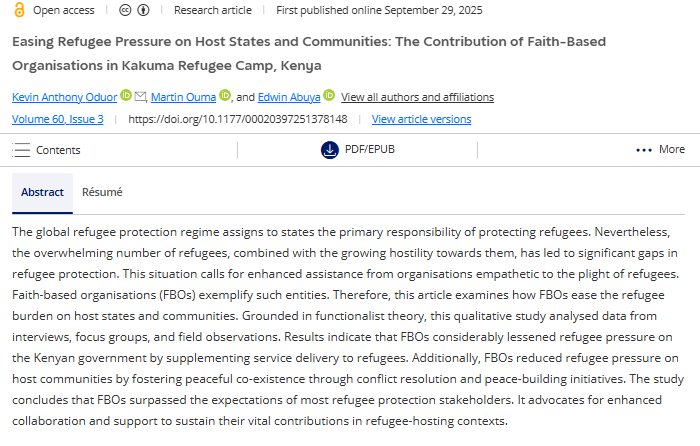Click View article versions link
700x446 pixels.
tap(421, 119)
